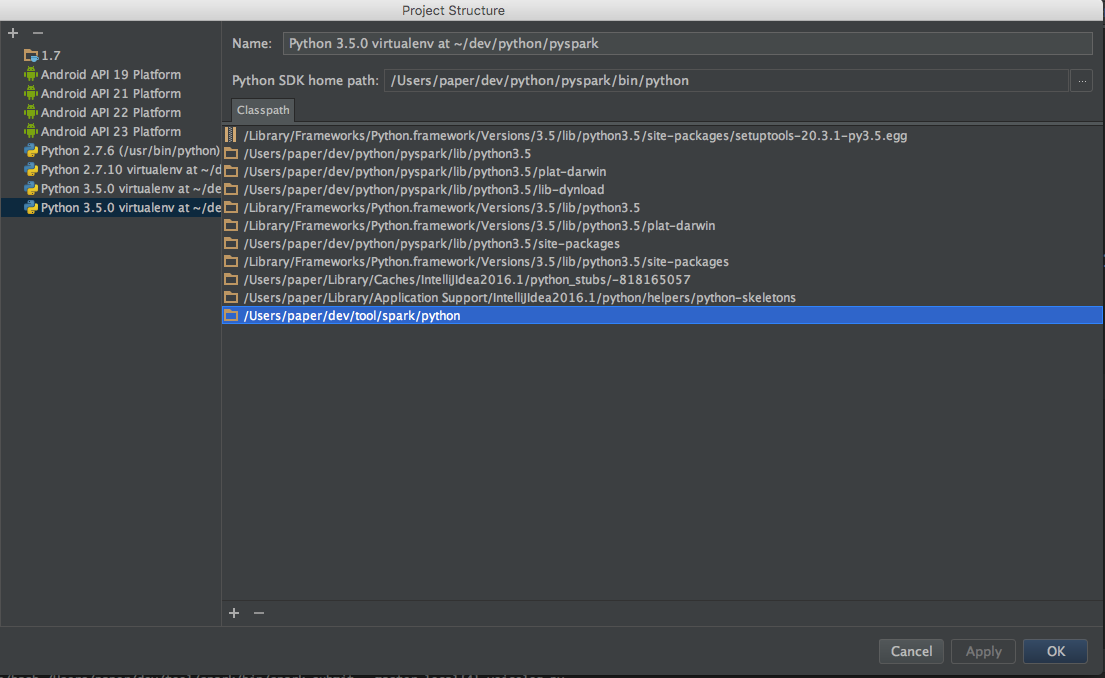Viewport: 1105px width, 678px height.
Task: Remove the selected classpath entry
Action: (259, 613)
